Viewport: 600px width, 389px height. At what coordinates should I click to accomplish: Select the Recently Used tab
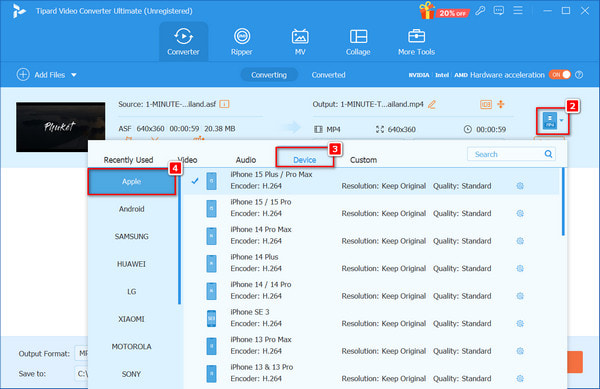click(128, 160)
